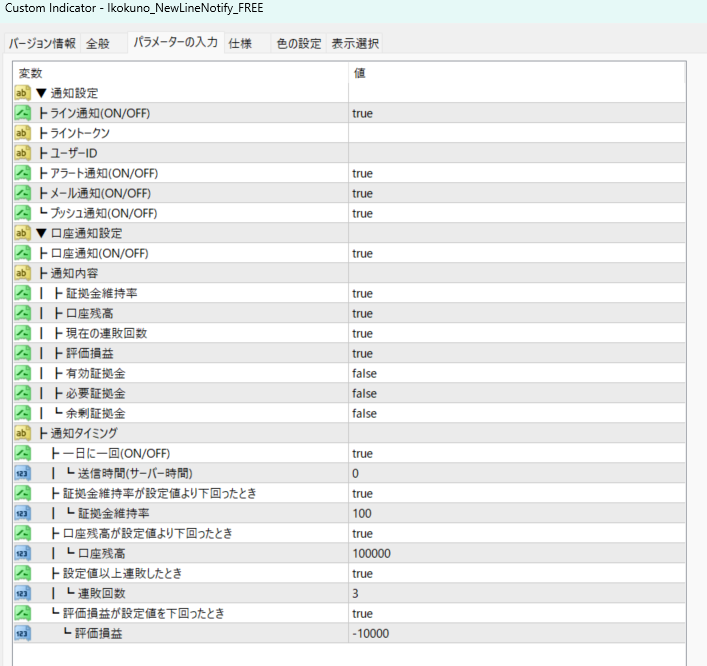This screenshot has width=707, height=666.
Task: Select the 設定値以上連敗したとき row label
Action: point(122,573)
